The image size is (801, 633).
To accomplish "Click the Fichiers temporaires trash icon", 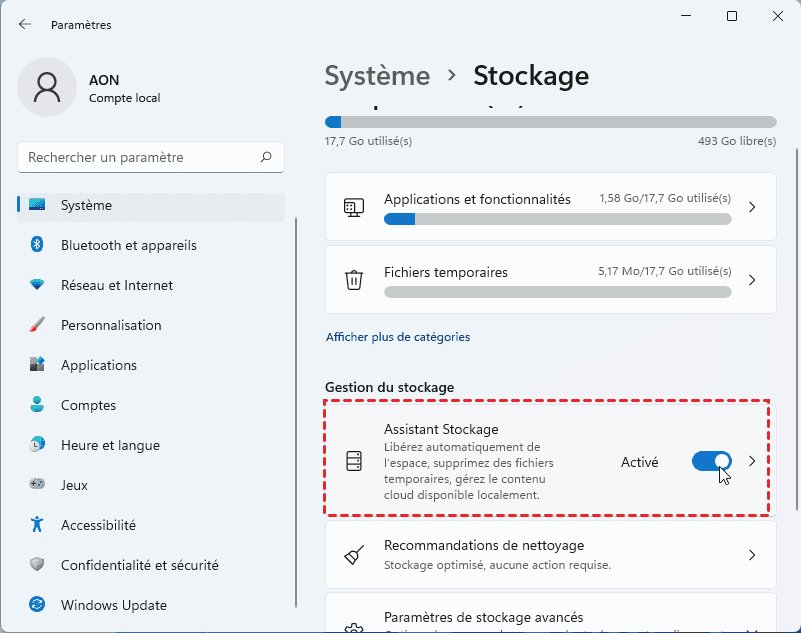I will pos(354,280).
